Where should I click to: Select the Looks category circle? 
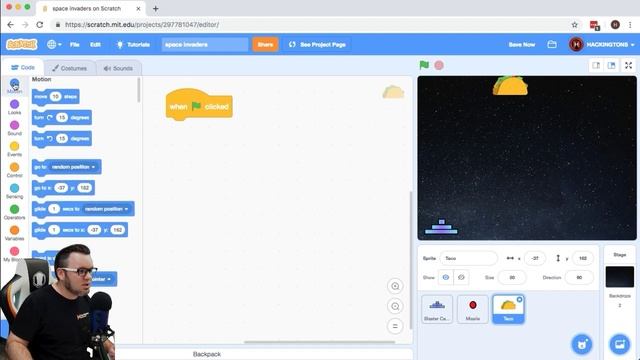14,104
